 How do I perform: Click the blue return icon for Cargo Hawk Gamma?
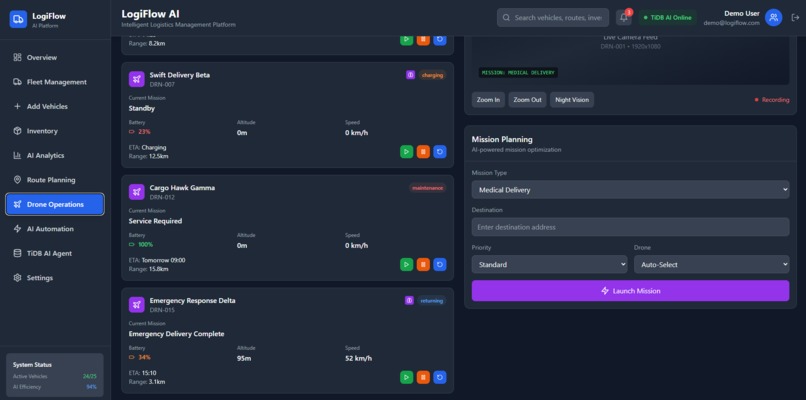439,264
